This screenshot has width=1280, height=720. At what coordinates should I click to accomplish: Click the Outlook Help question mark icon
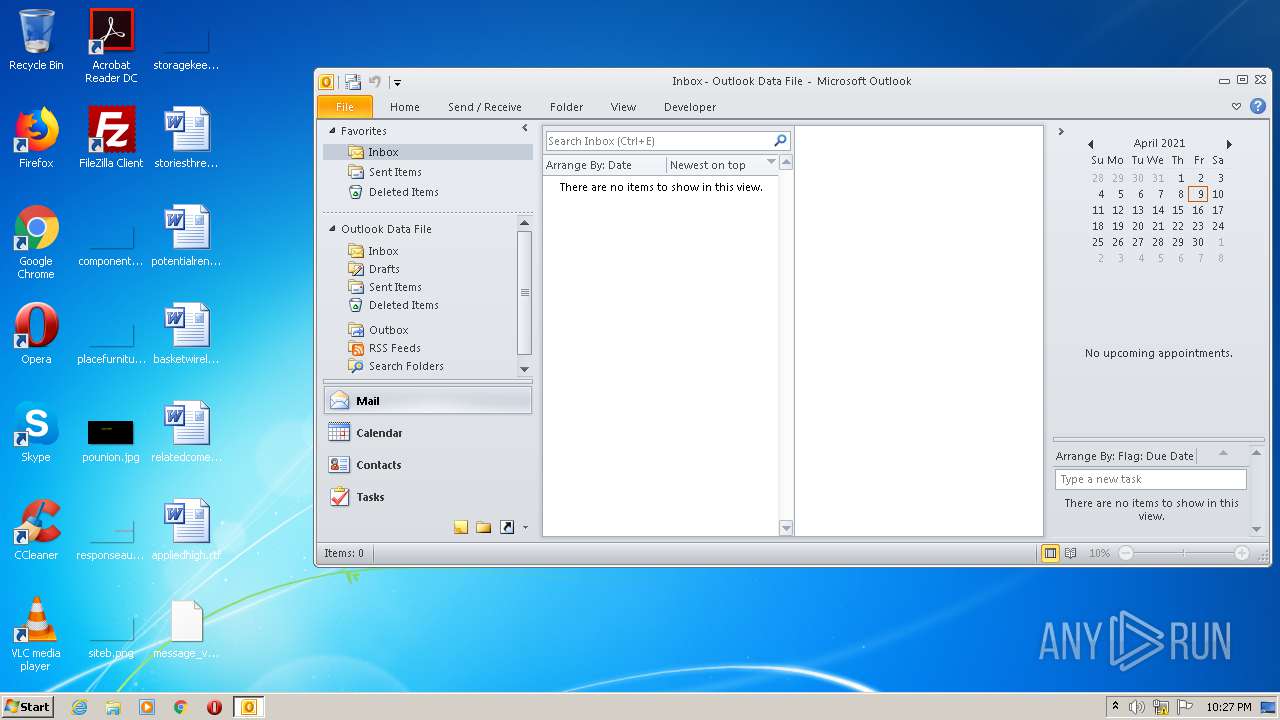(x=1258, y=106)
